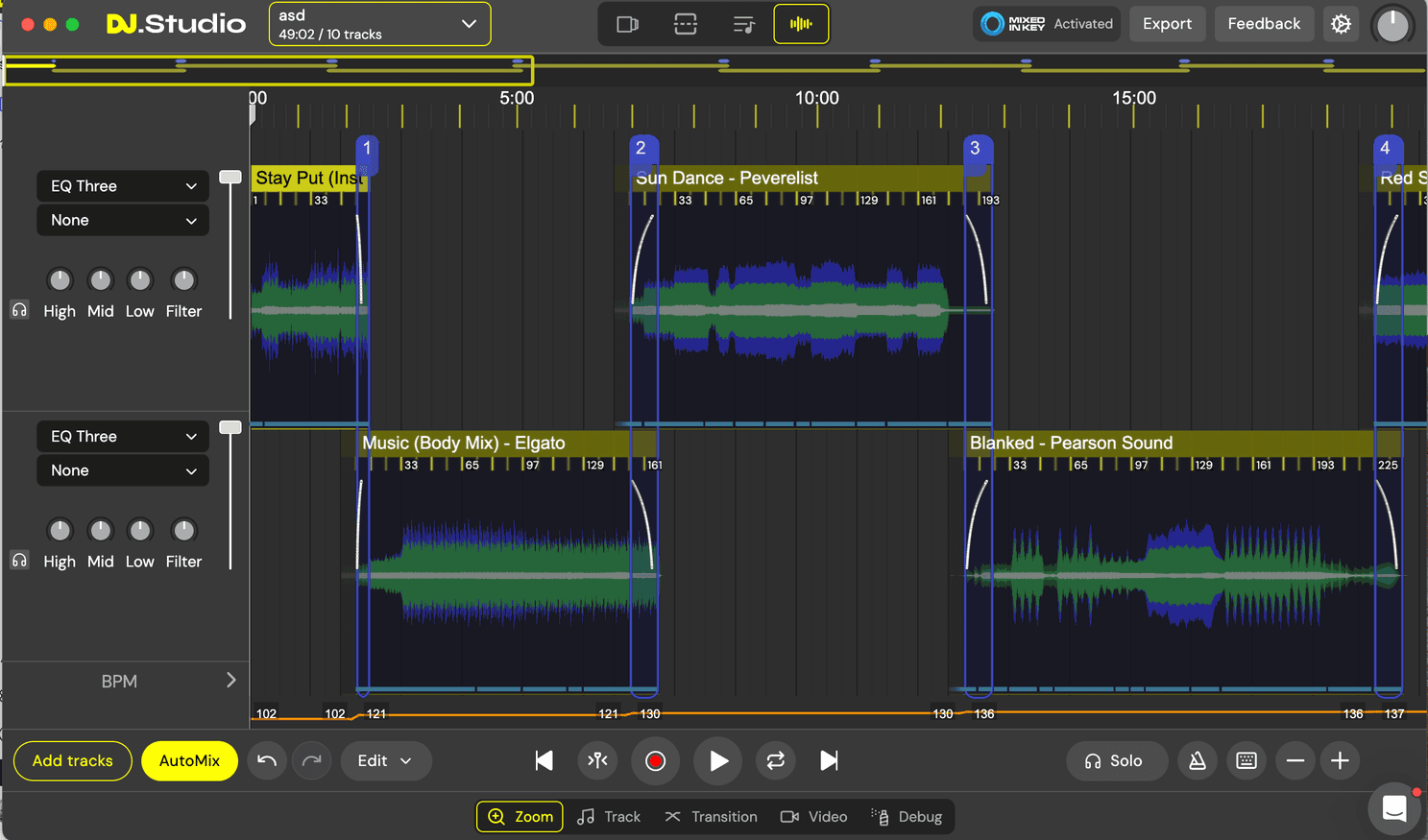The image size is (1428, 840).
Task: Click the Mid EQ knob on the lower lane
Action: (x=100, y=530)
